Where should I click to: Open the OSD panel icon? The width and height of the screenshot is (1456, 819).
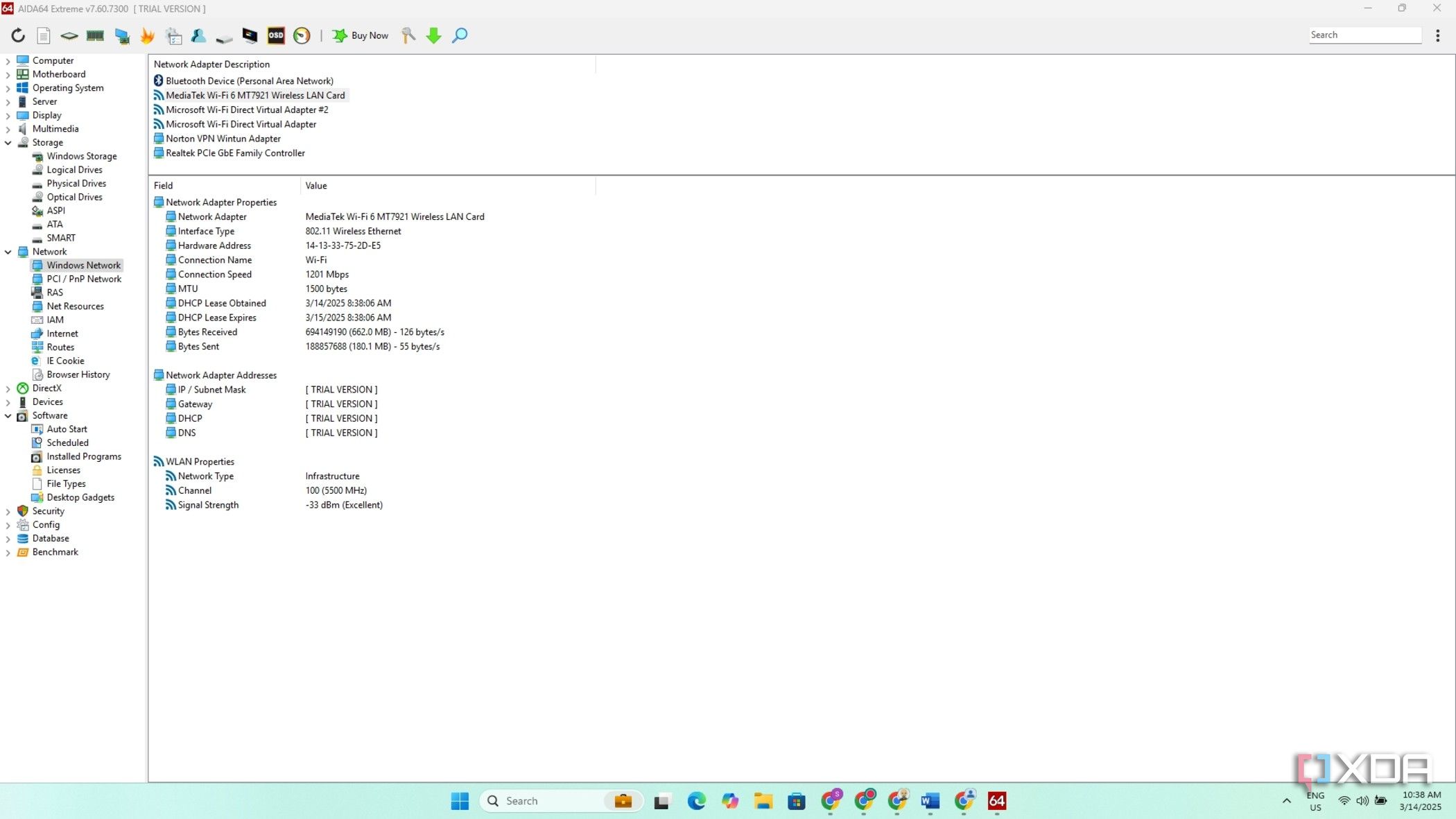(276, 35)
